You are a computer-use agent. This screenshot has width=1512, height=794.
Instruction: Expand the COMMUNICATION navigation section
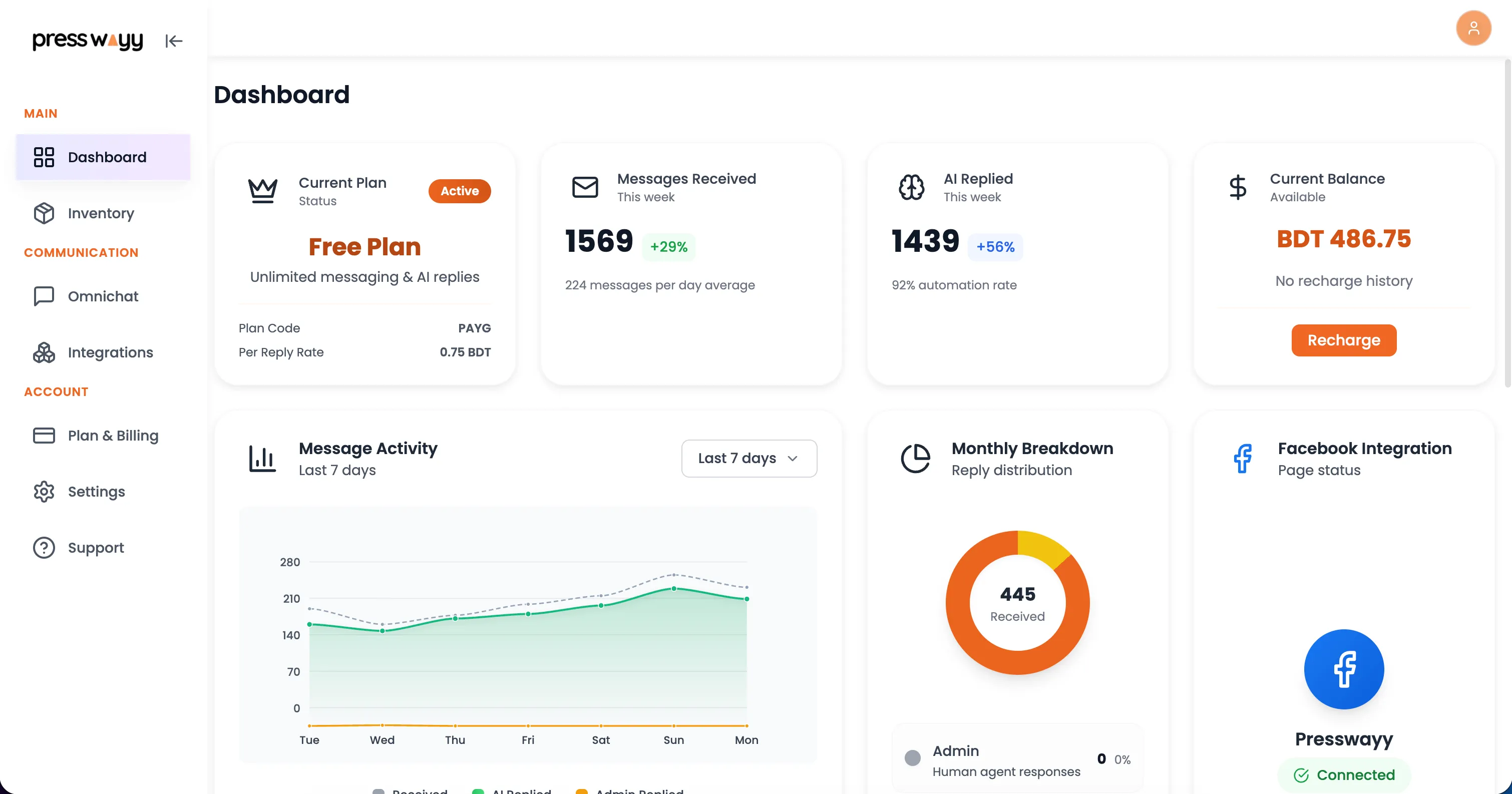click(81, 252)
